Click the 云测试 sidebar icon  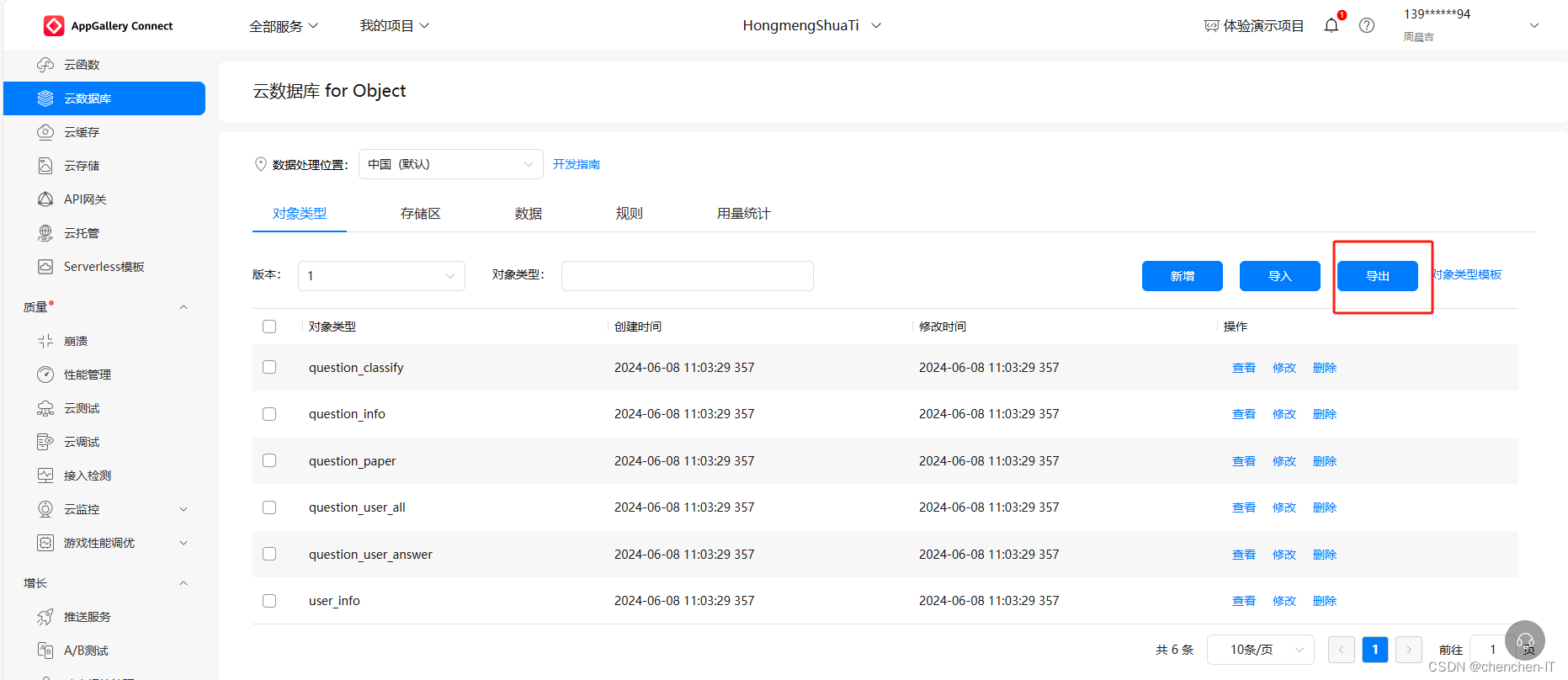click(x=45, y=408)
